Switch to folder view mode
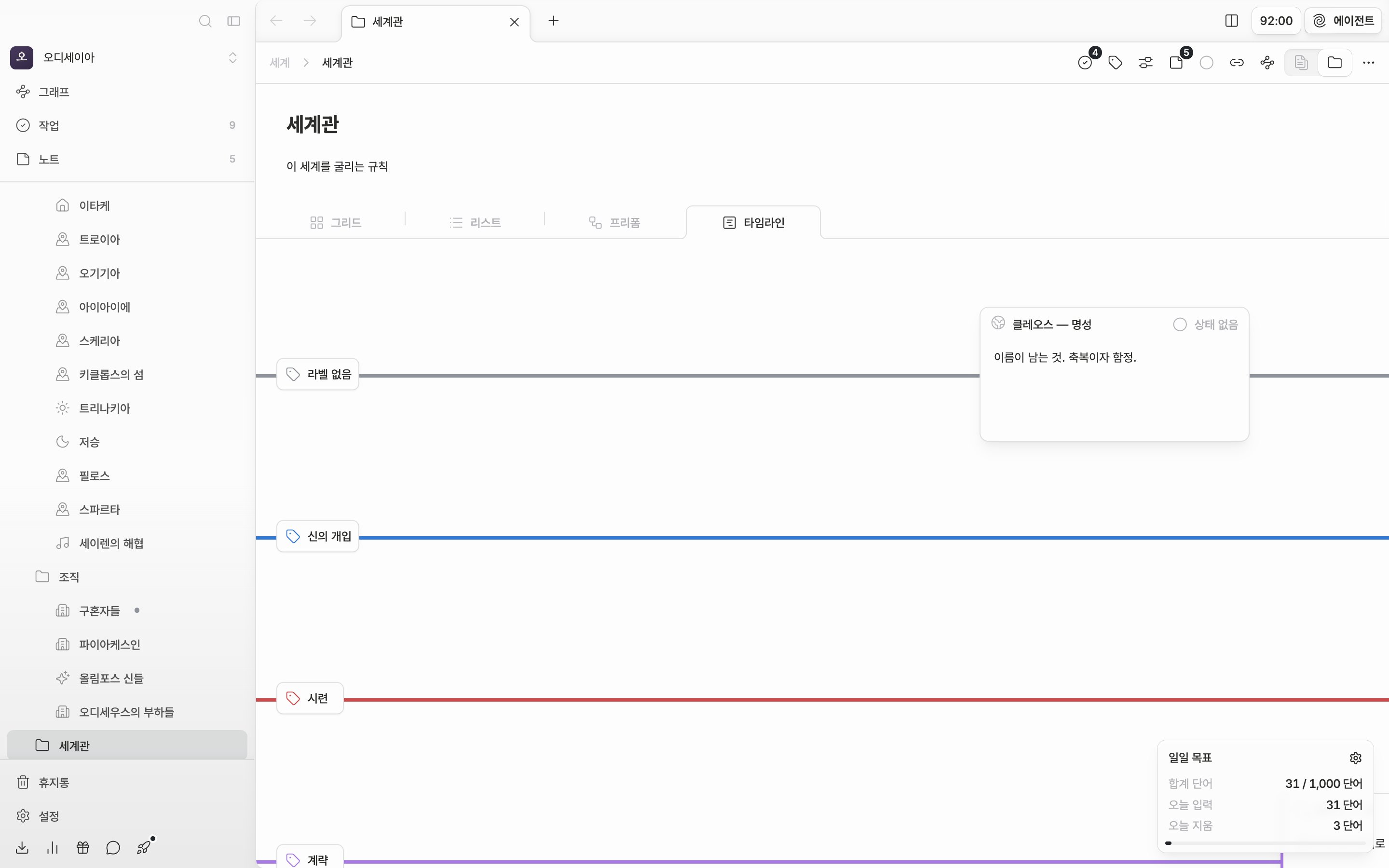The width and height of the screenshot is (1389, 868). coord(1335,63)
